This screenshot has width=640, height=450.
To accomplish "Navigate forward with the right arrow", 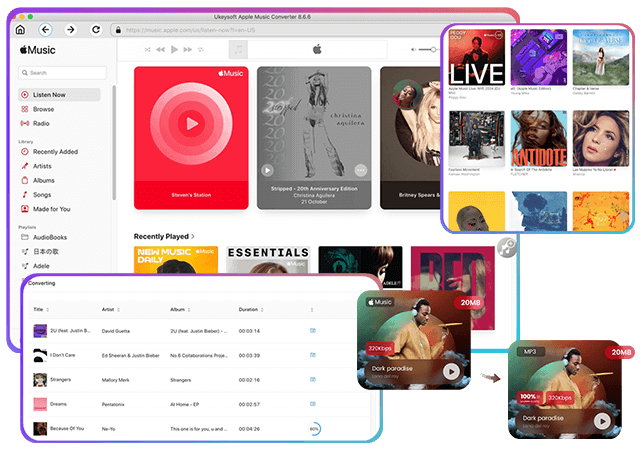I will [x=71, y=30].
